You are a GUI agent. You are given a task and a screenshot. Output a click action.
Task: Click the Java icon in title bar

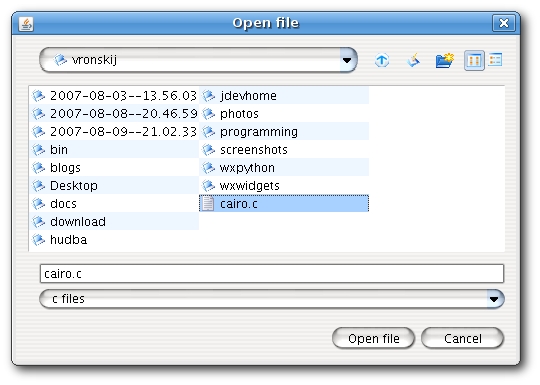click(x=26, y=24)
